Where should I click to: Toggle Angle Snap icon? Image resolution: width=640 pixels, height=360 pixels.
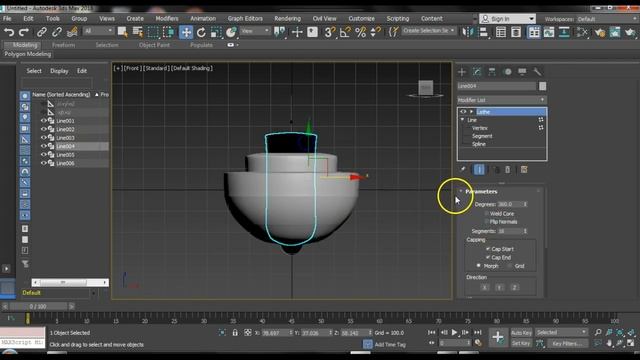point(345,32)
